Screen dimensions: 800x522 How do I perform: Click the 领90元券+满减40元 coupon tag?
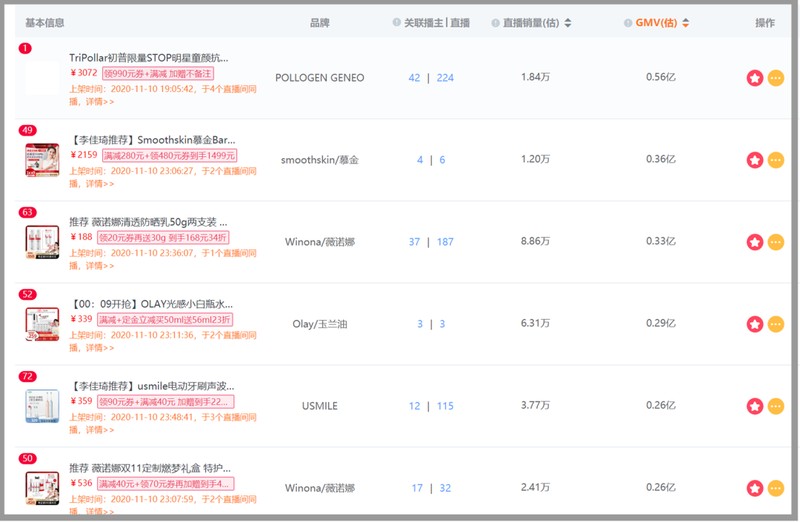point(166,402)
